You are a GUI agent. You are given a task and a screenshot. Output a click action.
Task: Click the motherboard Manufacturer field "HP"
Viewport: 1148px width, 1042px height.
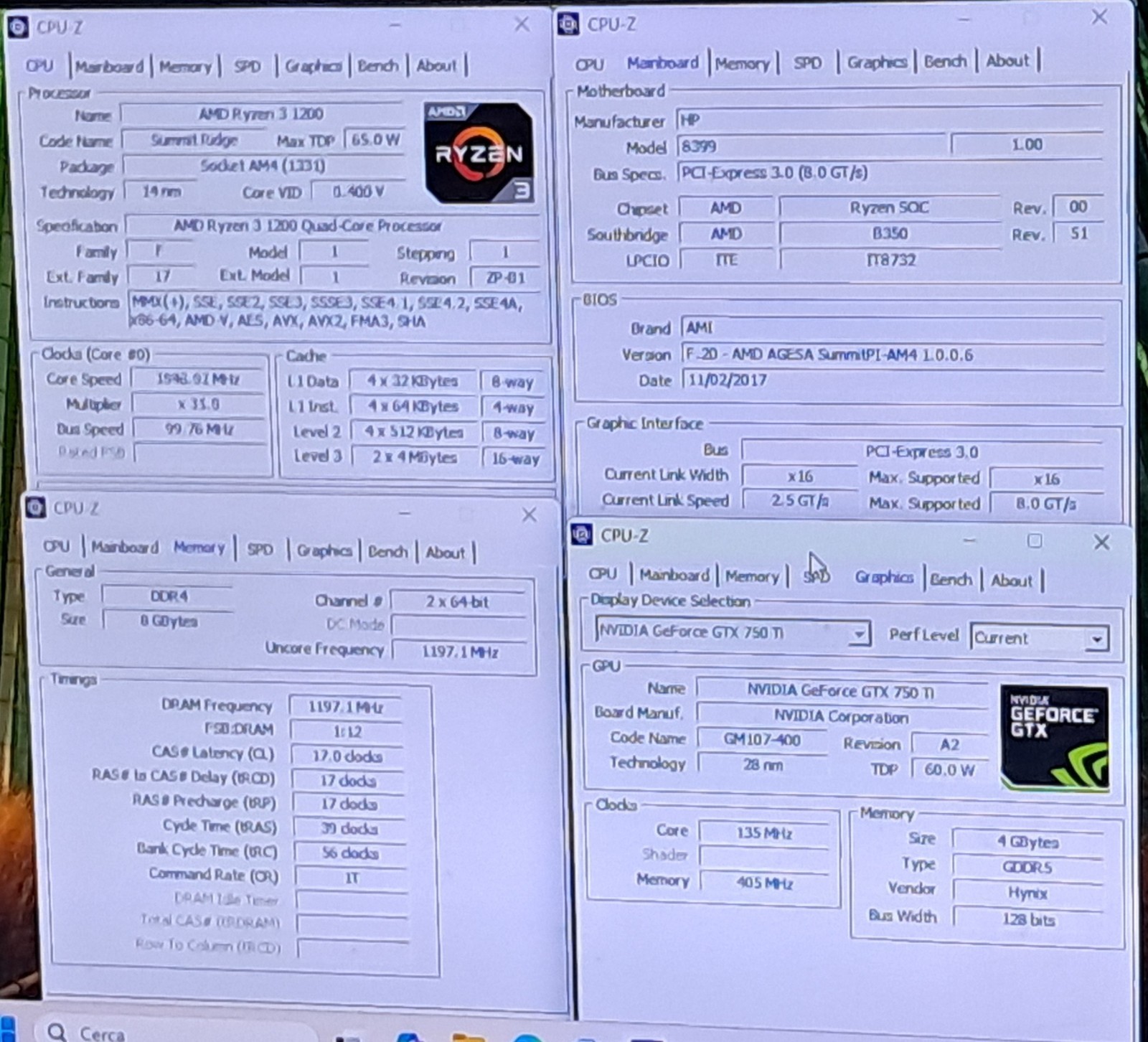click(890, 119)
